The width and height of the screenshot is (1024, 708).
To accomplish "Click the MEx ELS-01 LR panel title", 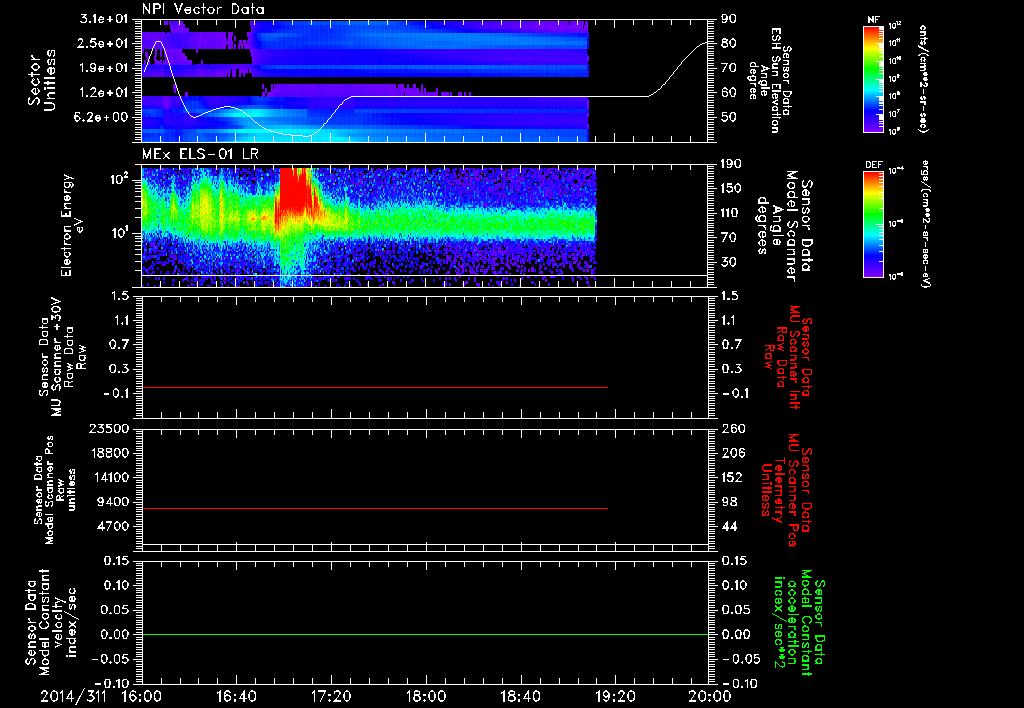I will pos(200,155).
